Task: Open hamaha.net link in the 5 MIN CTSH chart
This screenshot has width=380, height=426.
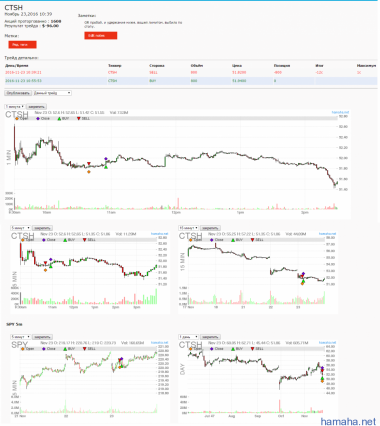Action: pyautogui.click(x=160, y=234)
